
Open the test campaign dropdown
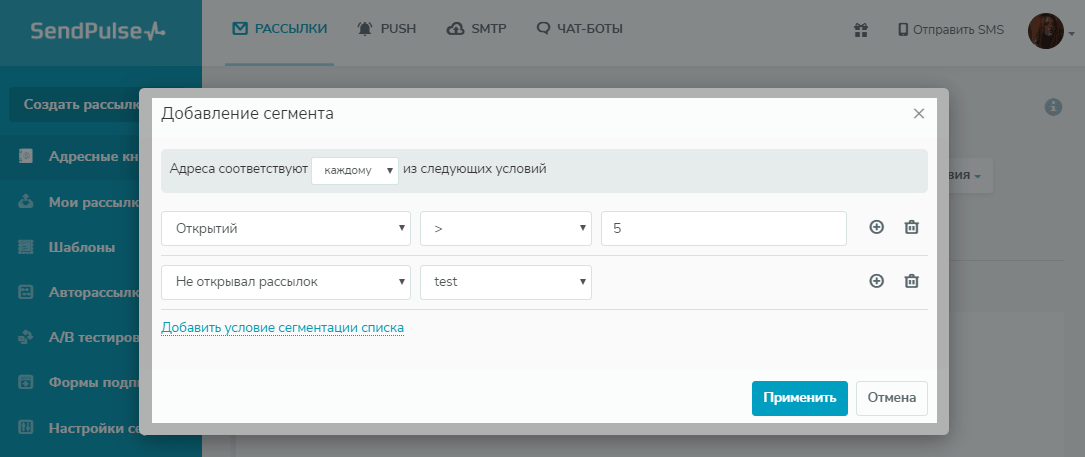click(505, 282)
